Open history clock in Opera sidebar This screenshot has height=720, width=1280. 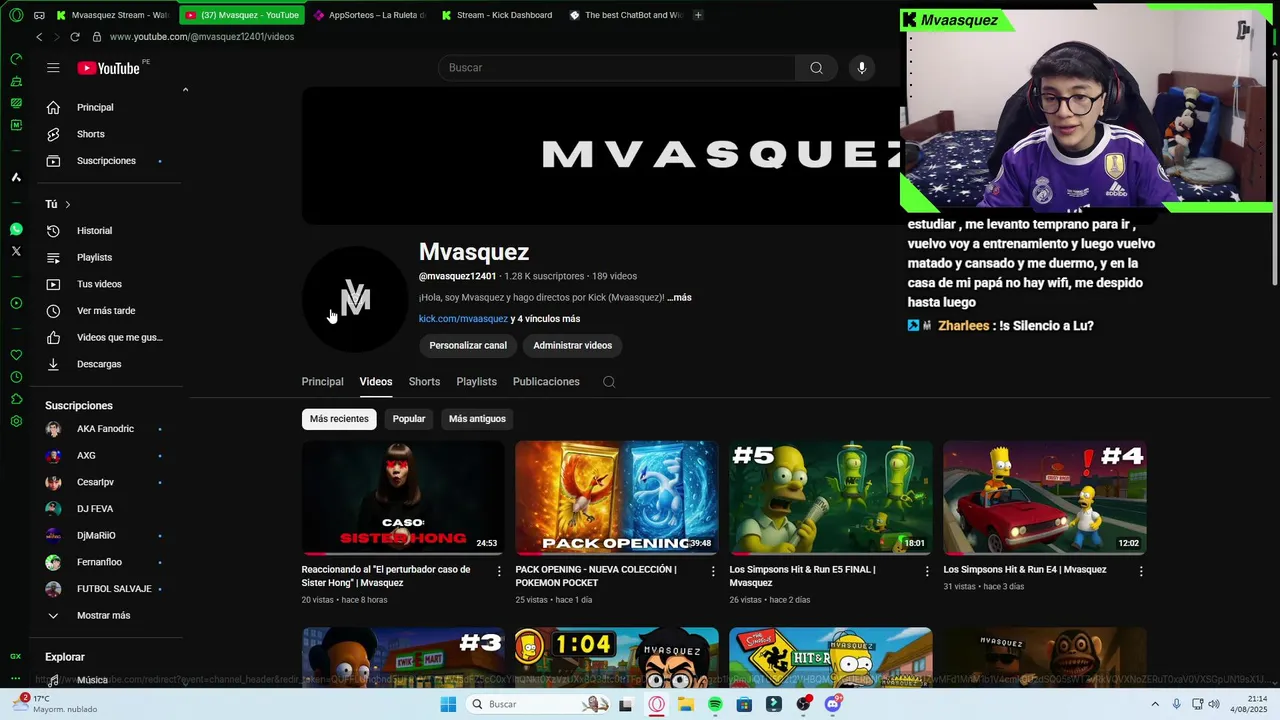[16, 377]
